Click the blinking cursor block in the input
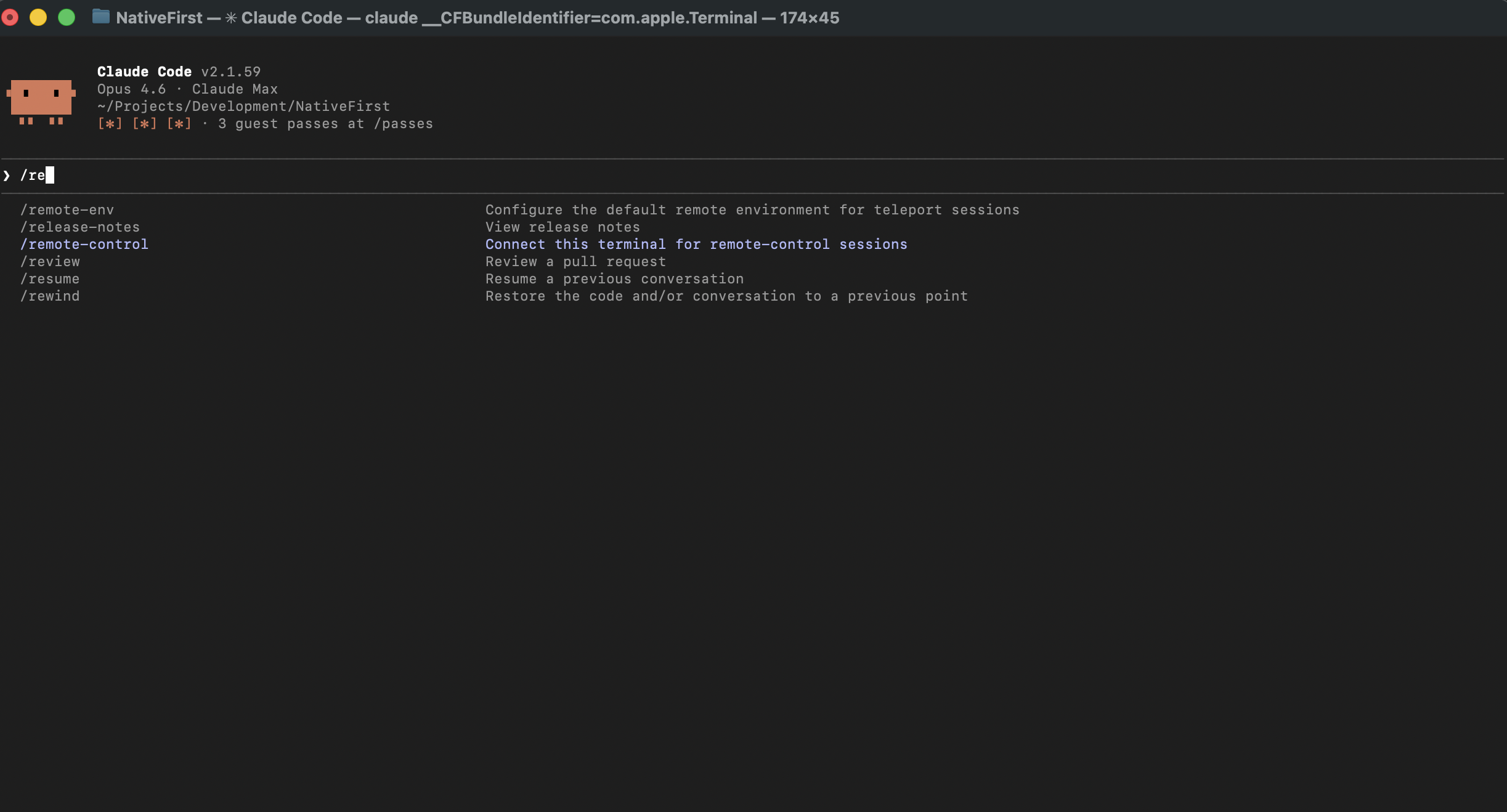The image size is (1507, 812). pos(49,175)
